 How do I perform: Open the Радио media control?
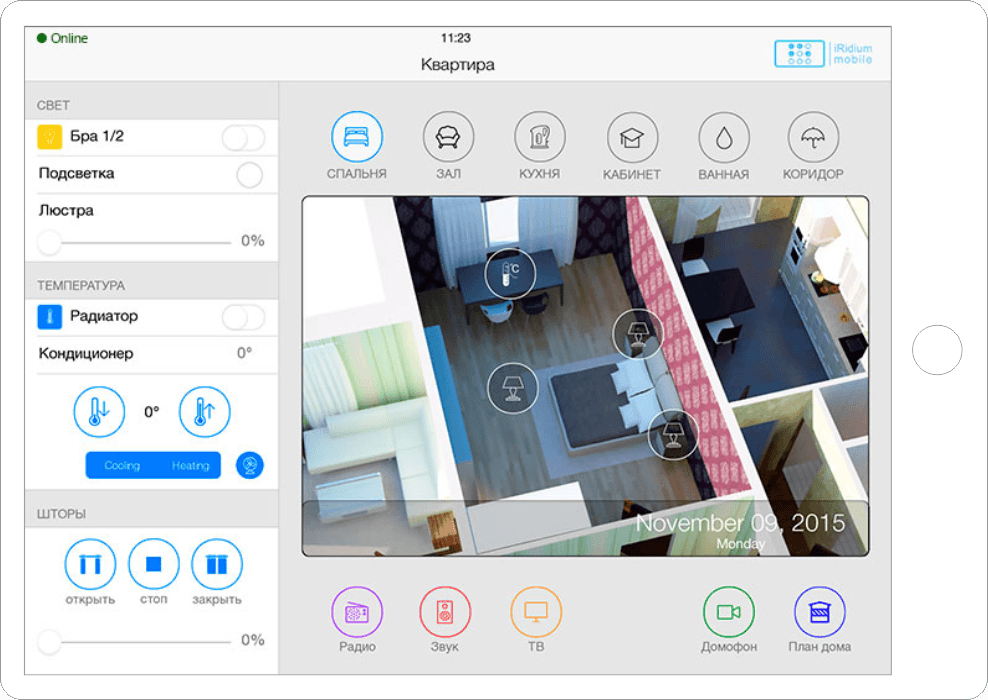click(357, 613)
